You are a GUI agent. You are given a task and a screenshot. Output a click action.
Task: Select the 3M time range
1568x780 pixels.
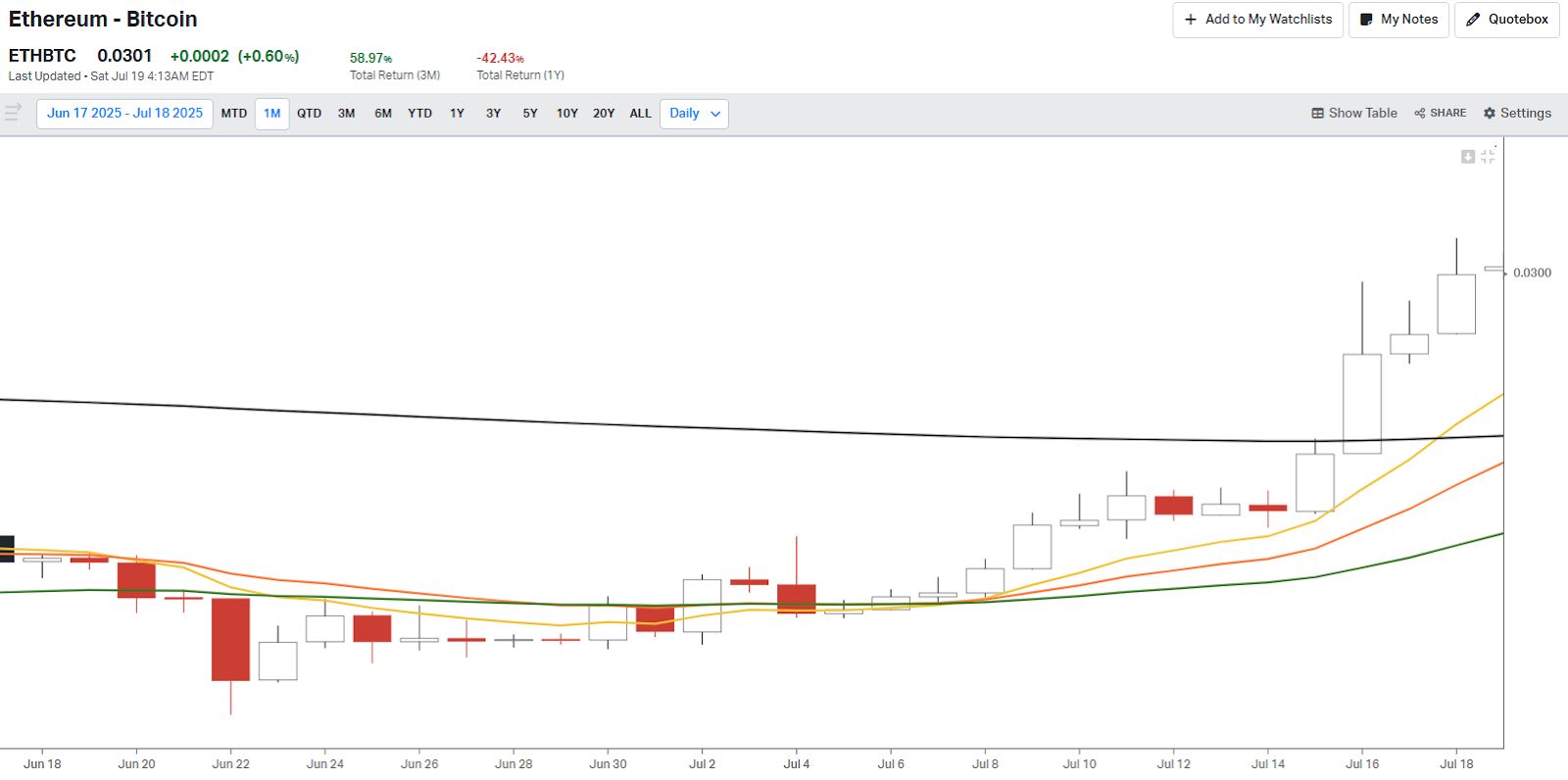coord(347,114)
